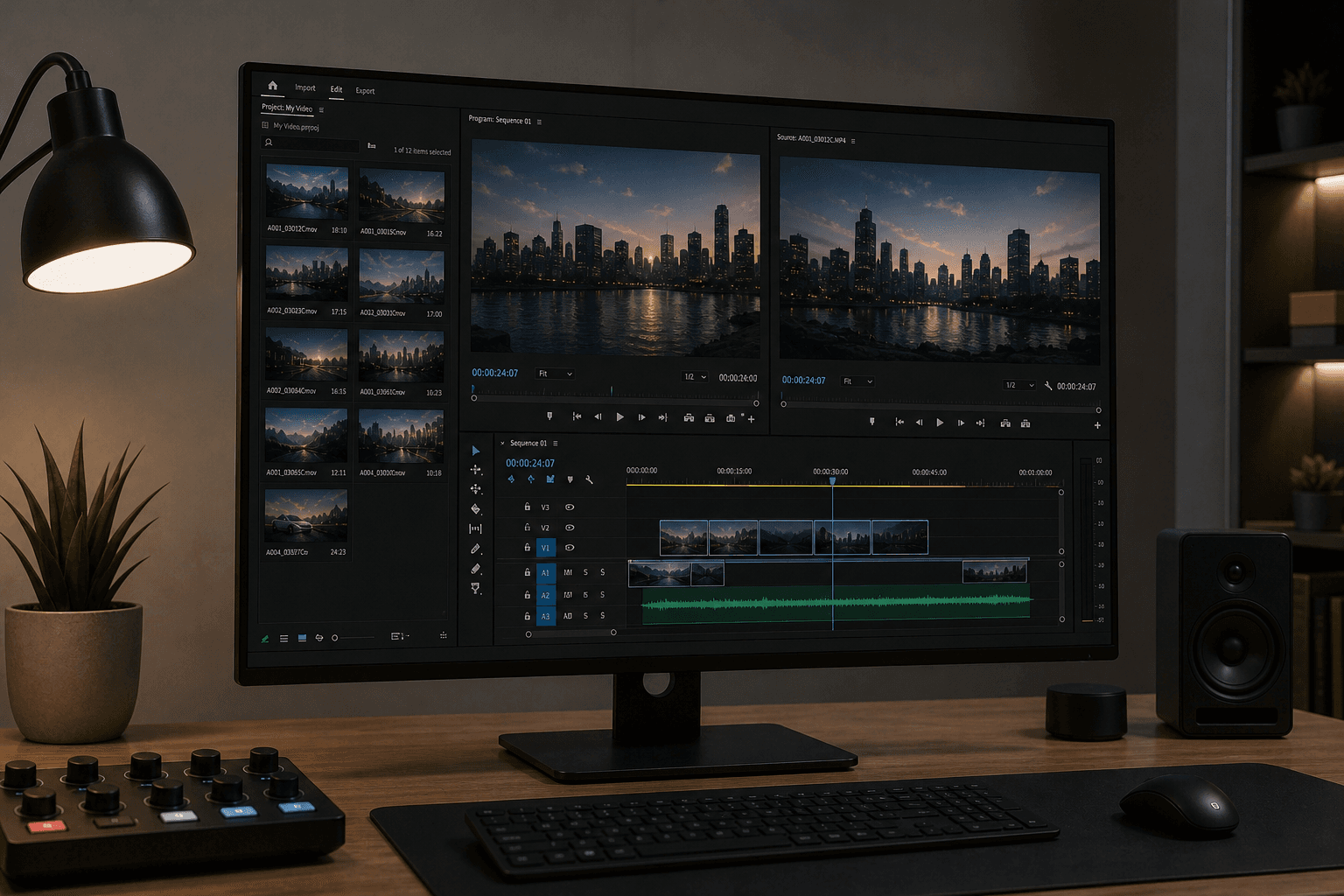Screen dimensions: 1344x896
Task: Open the Source monitor wrench settings
Action: point(1048,386)
